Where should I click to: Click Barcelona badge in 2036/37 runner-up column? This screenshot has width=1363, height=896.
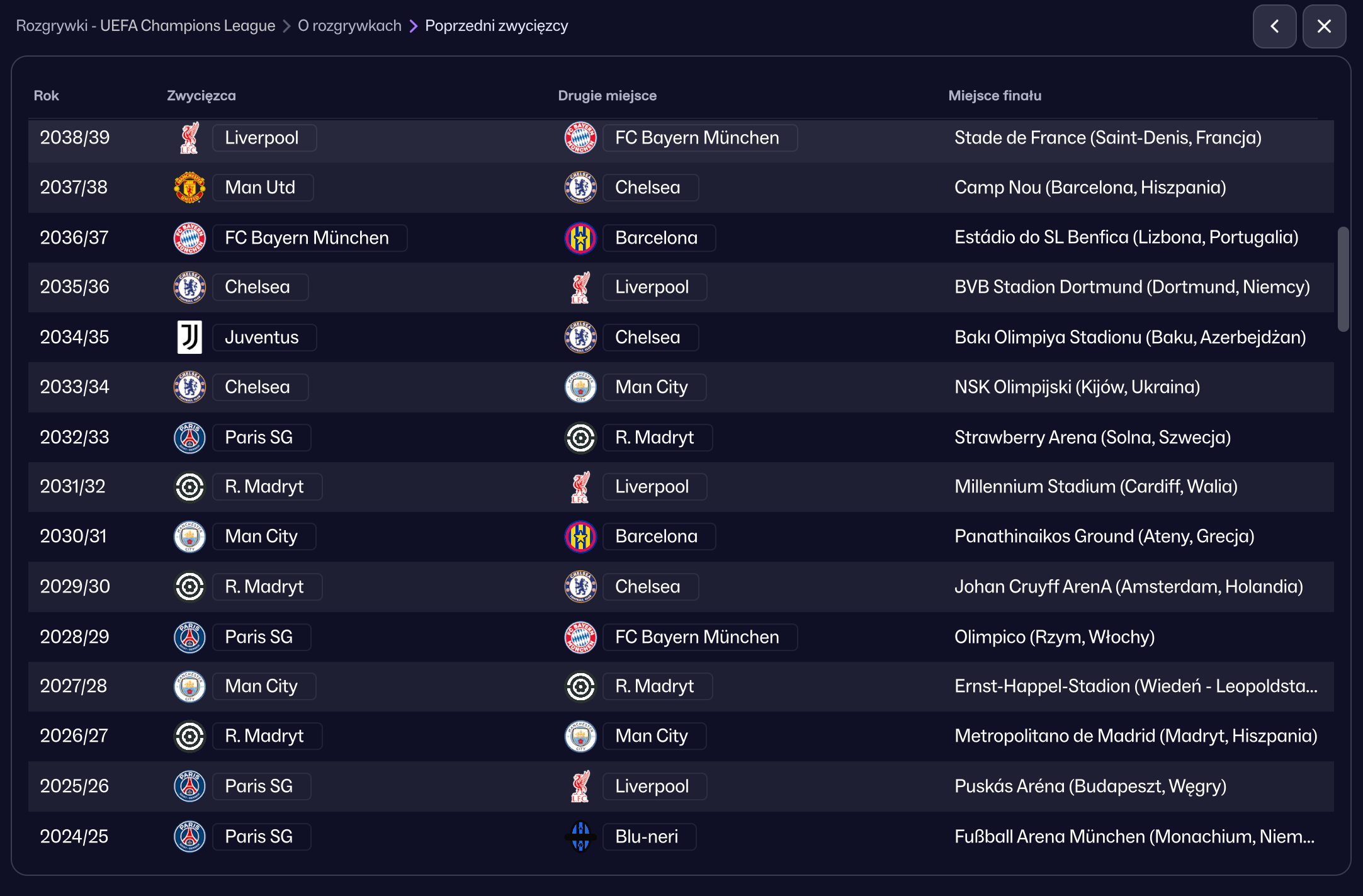click(580, 238)
